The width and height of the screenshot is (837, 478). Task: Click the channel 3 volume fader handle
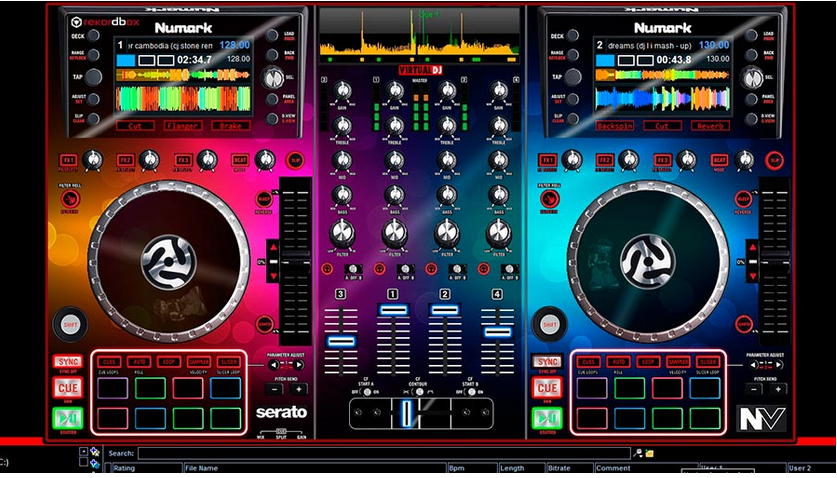coord(341,341)
